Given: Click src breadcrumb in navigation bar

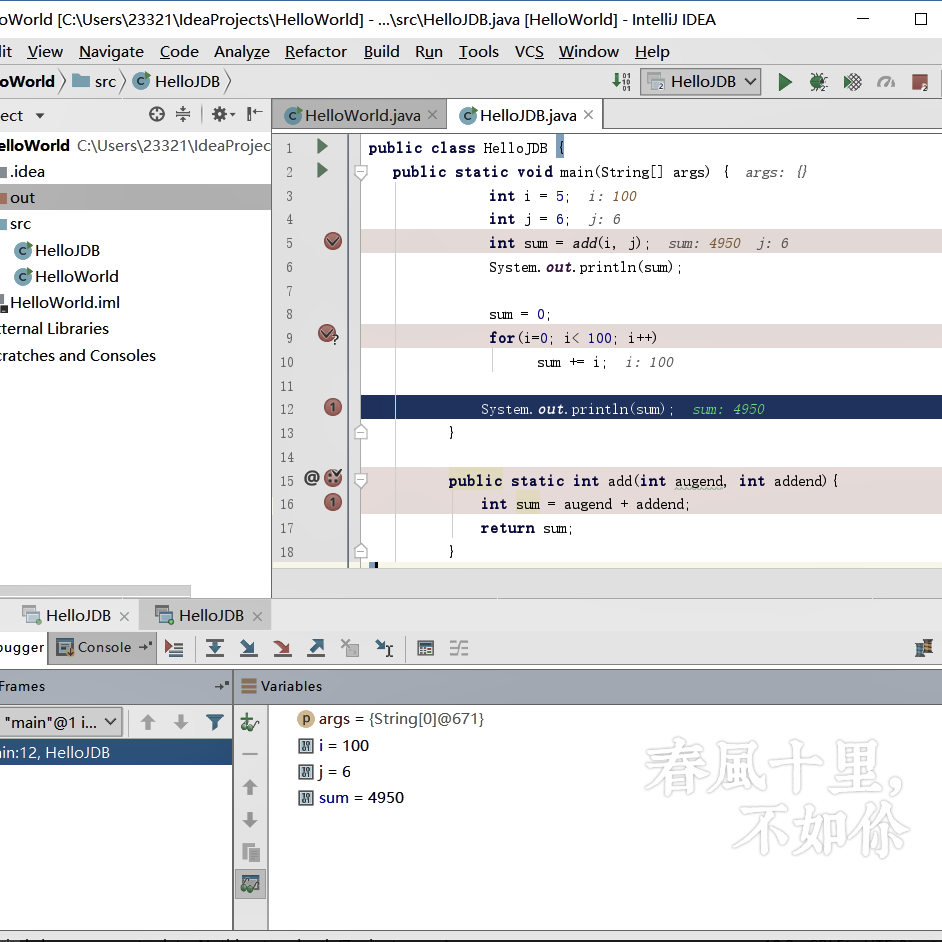Looking at the screenshot, I should click(94, 82).
